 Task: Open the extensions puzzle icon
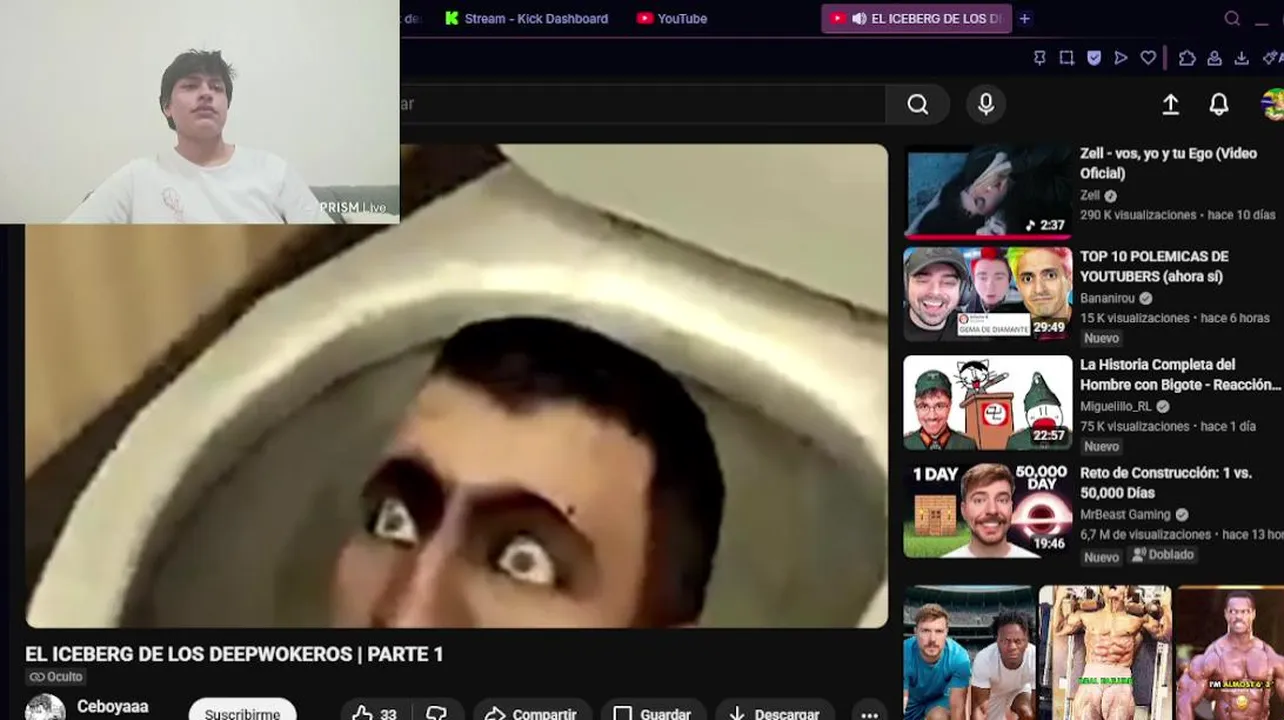tap(1187, 58)
